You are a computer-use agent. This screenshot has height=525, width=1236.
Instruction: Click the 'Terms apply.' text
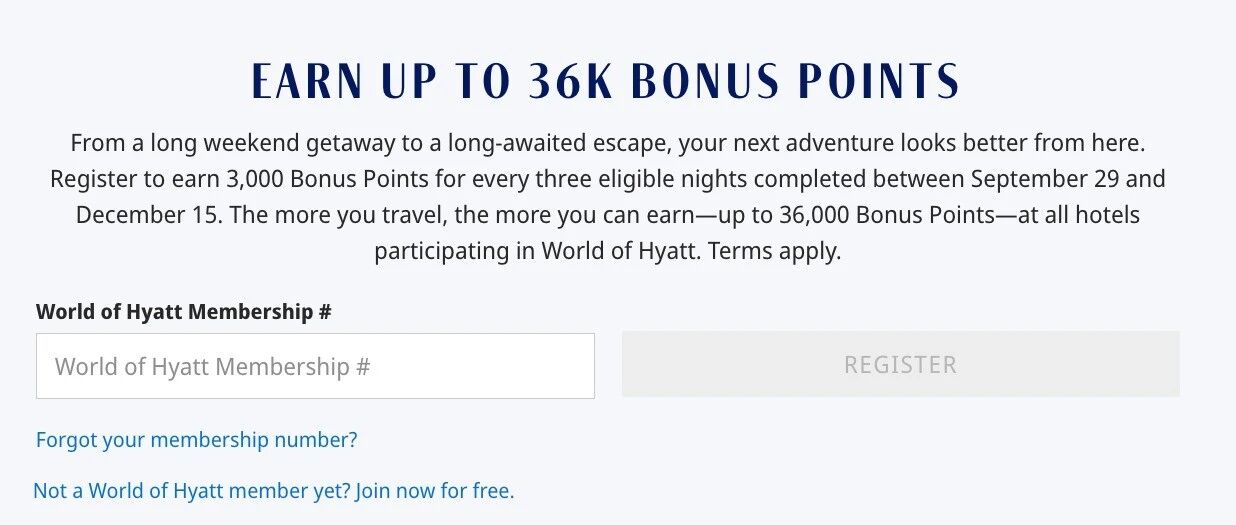tap(777, 251)
